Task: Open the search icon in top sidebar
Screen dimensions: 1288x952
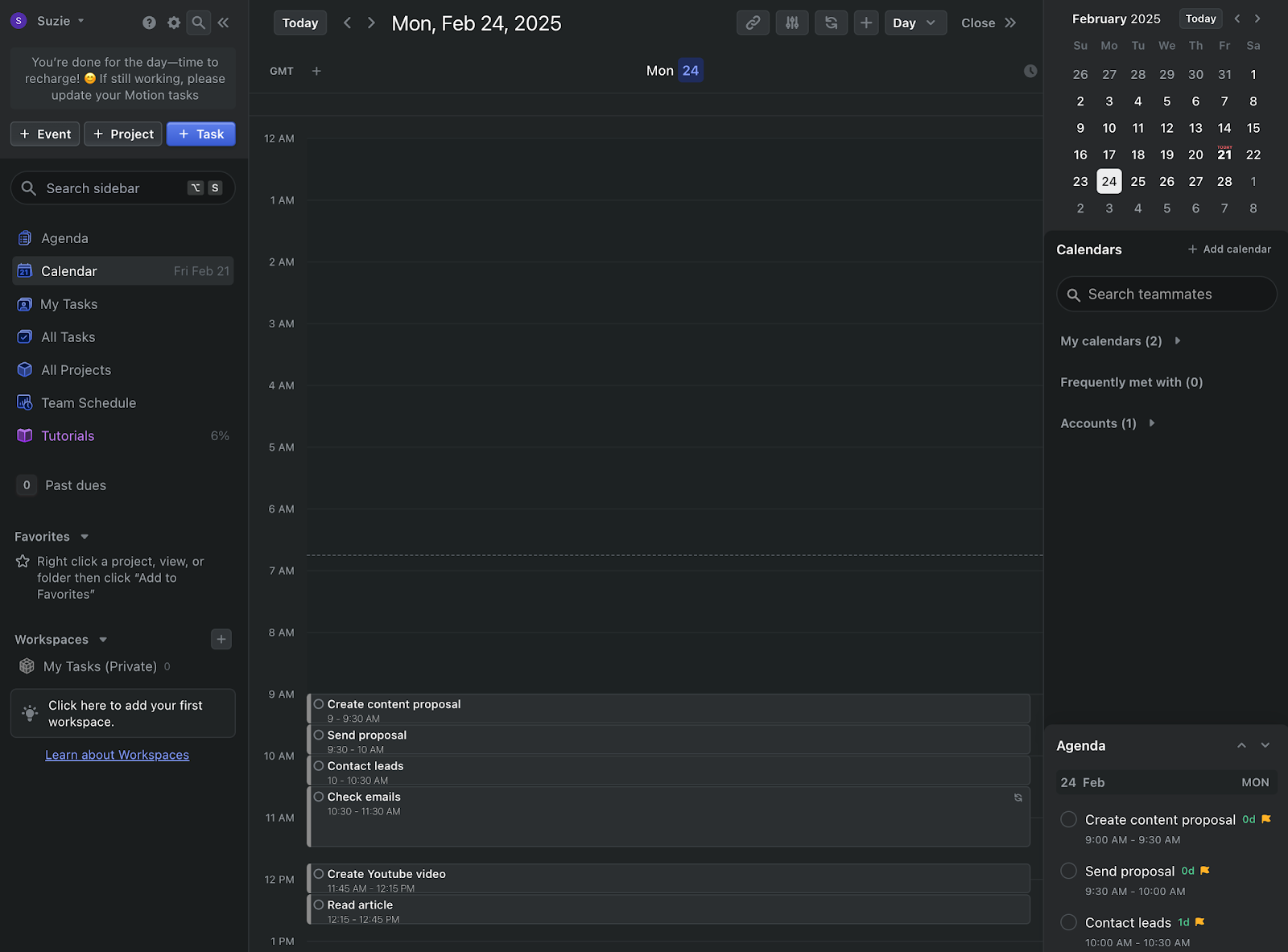Action: click(x=198, y=22)
